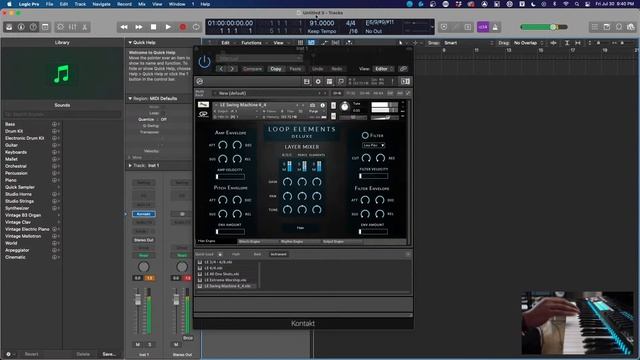The width and height of the screenshot is (640, 360).
Task: Toggle Kontakt rack view layout icon
Action: coord(329,82)
